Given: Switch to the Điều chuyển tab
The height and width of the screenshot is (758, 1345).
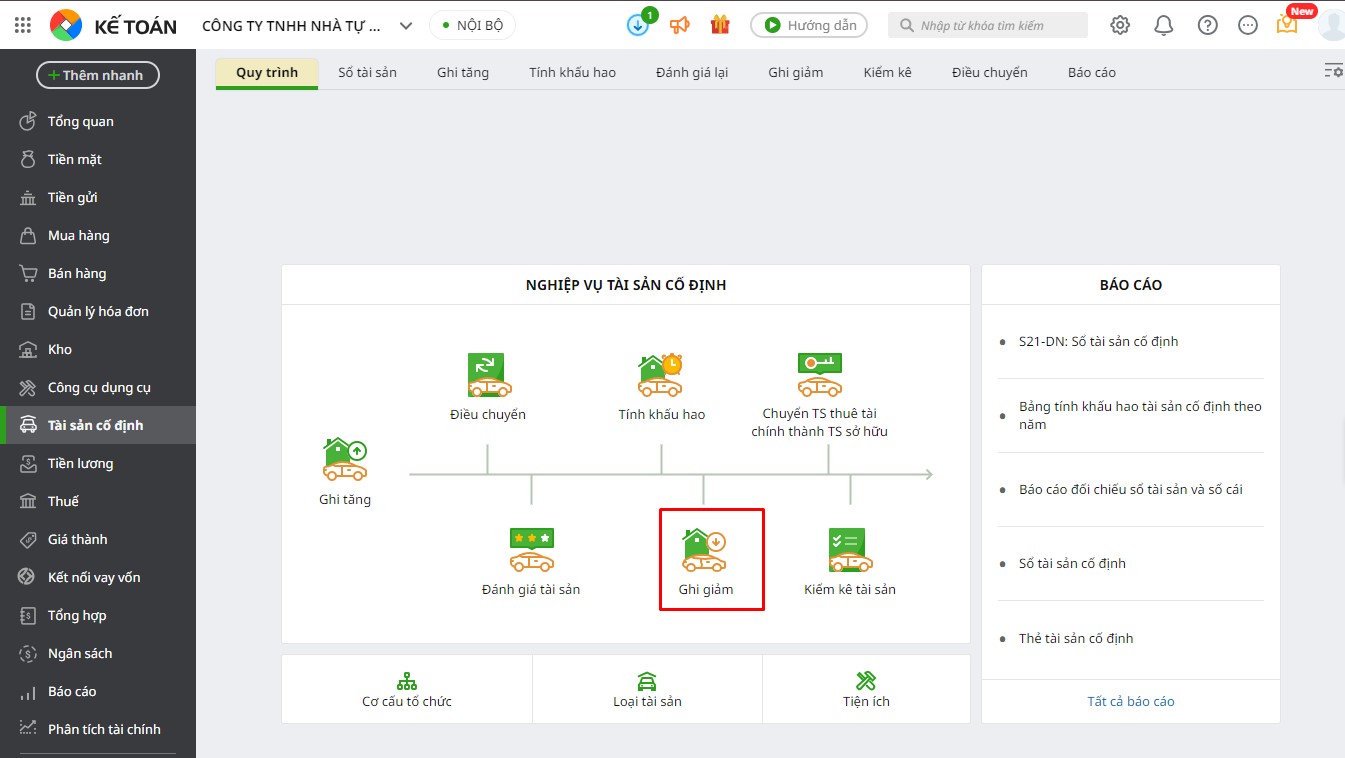Looking at the screenshot, I should point(990,73).
